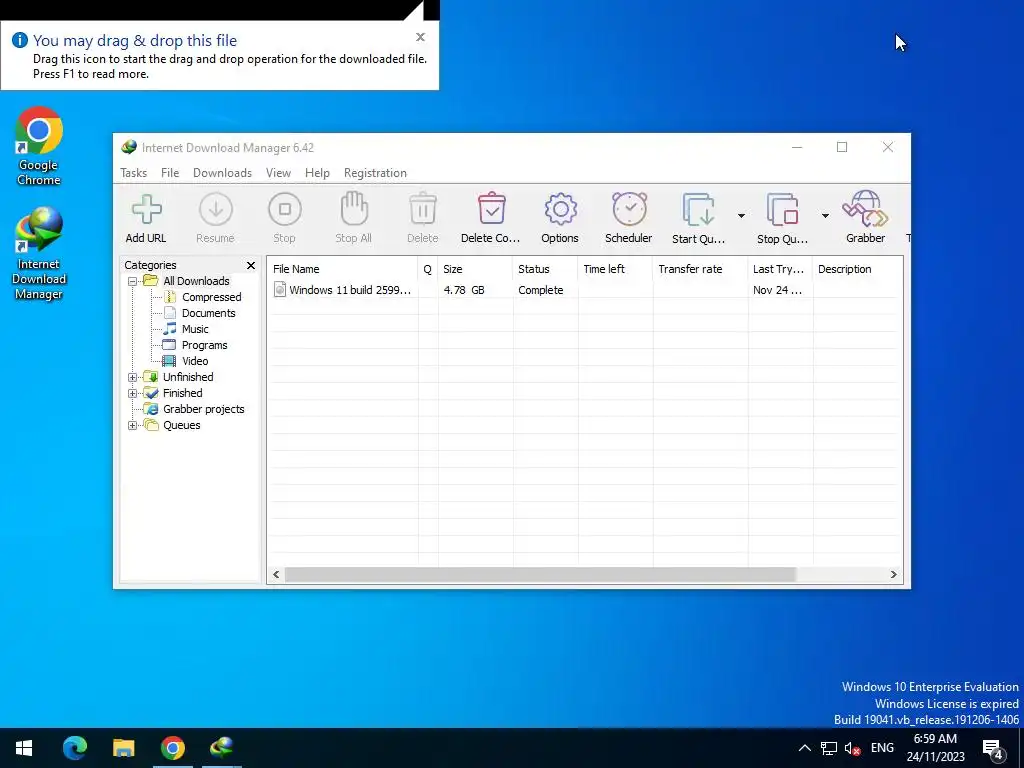Click the Start Queue toolbar icon
Screen dimensions: 1024x768
point(698,210)
